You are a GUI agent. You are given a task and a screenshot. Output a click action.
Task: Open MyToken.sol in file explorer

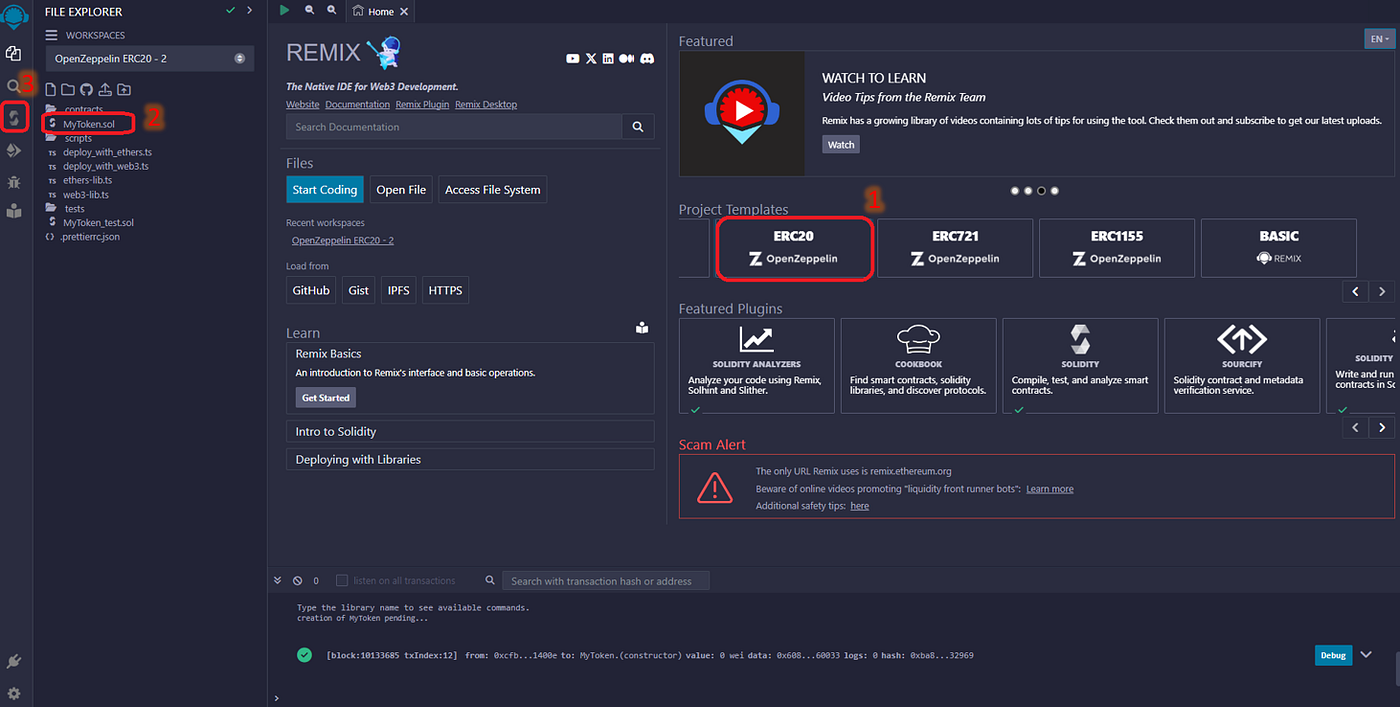click(x=88, y=124)
